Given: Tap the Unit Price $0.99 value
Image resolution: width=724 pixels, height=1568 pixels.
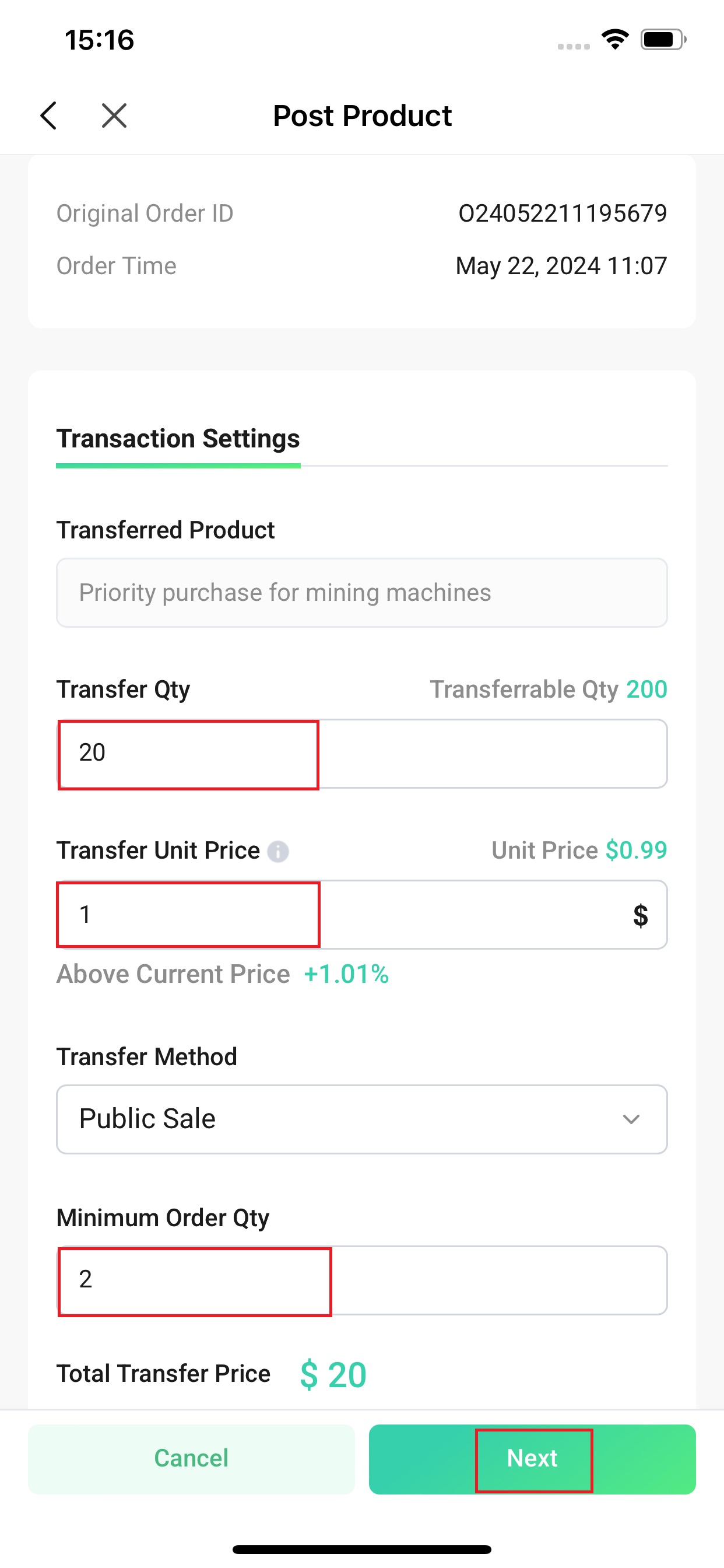Looking at the screenshot, I should [637, 850].
